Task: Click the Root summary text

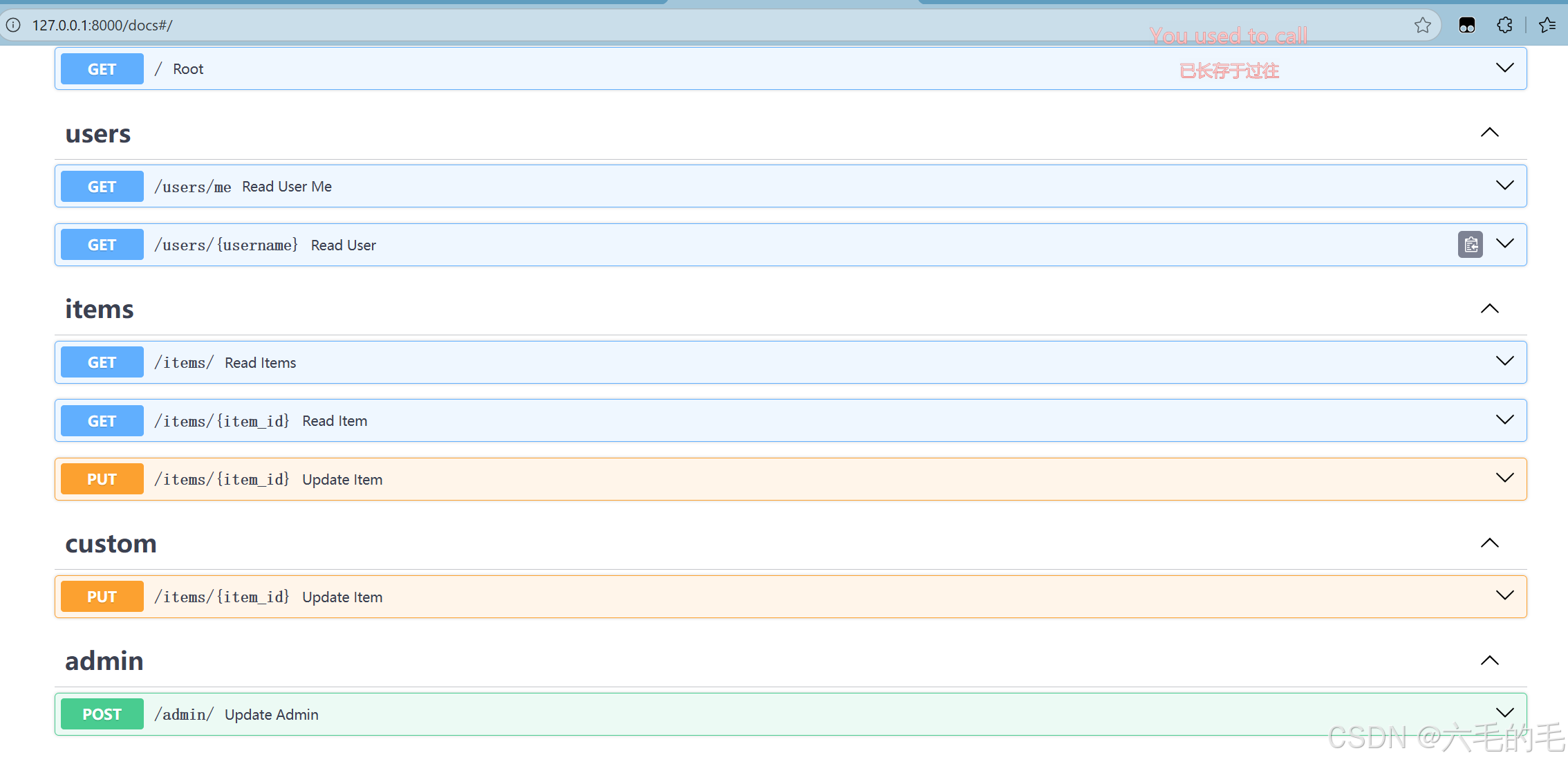Action: tap(188, 69)
